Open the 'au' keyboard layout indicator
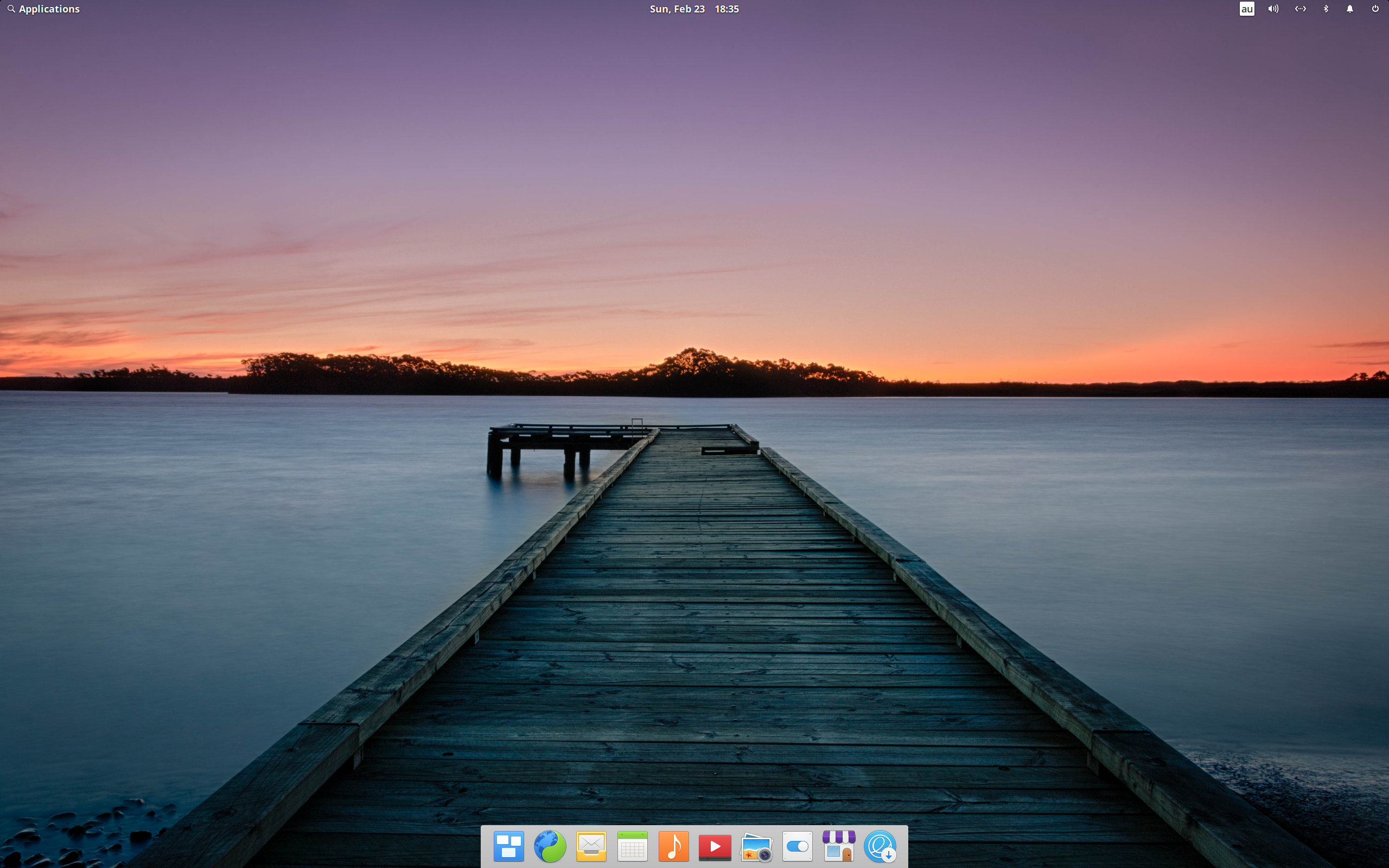The image size is (1389, 868). 1247,9
